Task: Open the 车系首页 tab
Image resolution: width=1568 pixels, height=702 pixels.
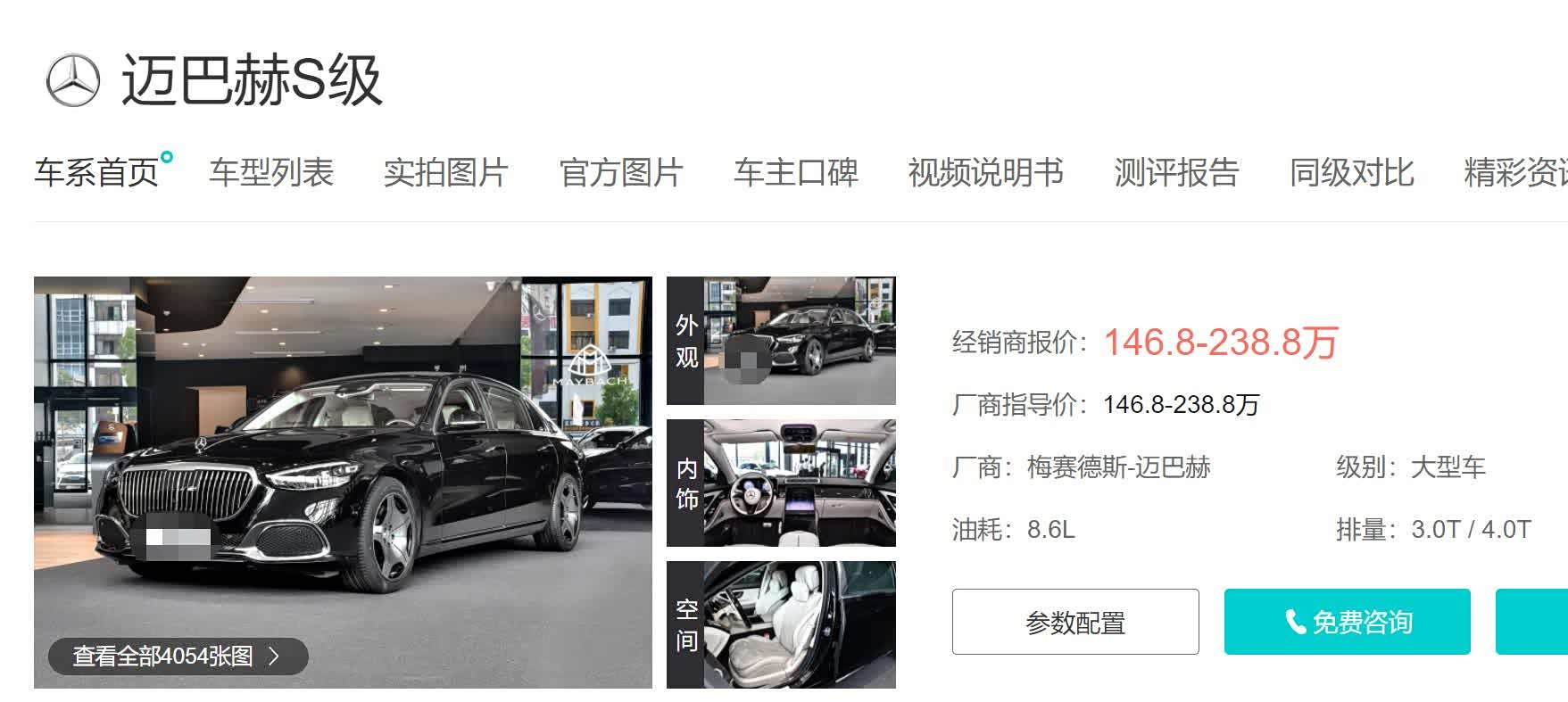Action: point(96,173)
